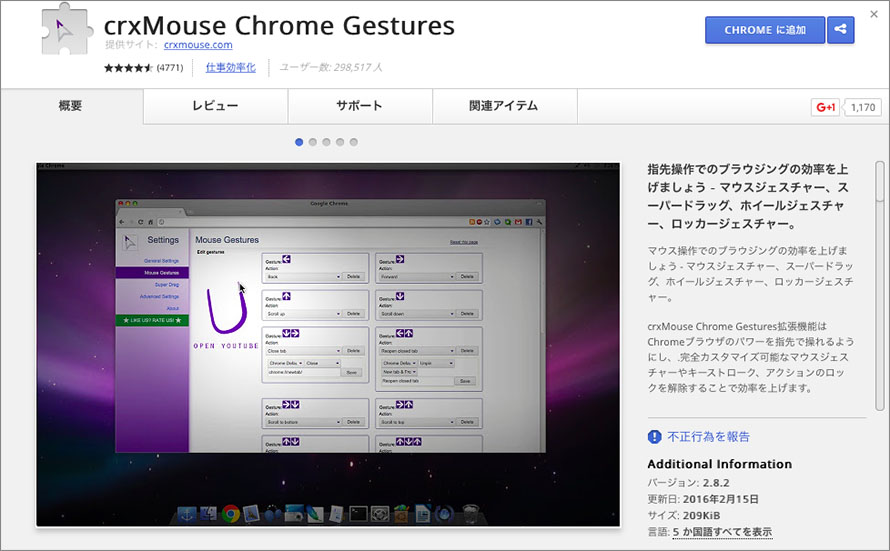Screen dimensions: 890x551
Task: Open the Reopen closed tab dropdown in screenshot
Action: (x=417, y=351)
